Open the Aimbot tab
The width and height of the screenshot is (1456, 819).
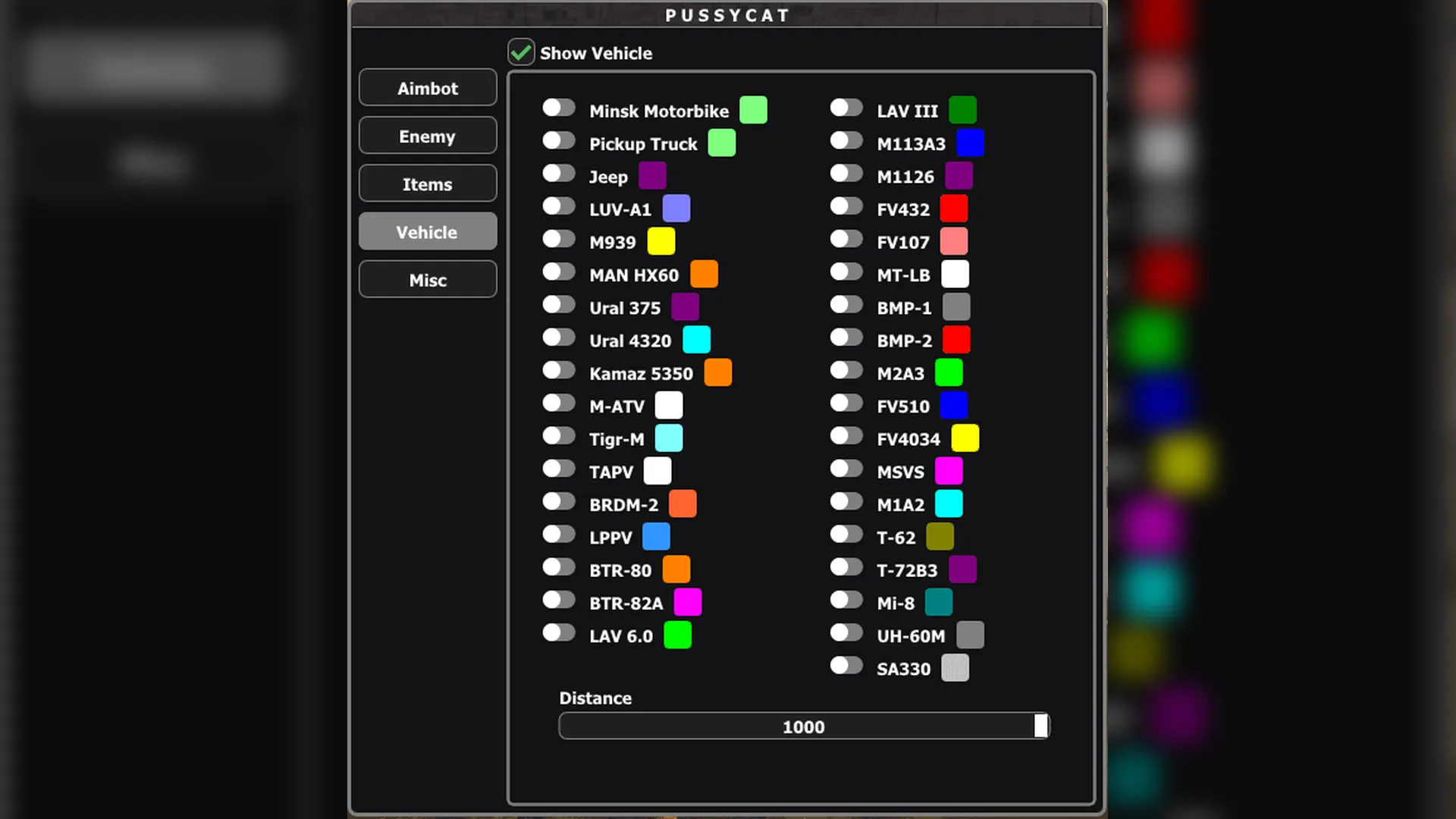(x=428, y=88)
